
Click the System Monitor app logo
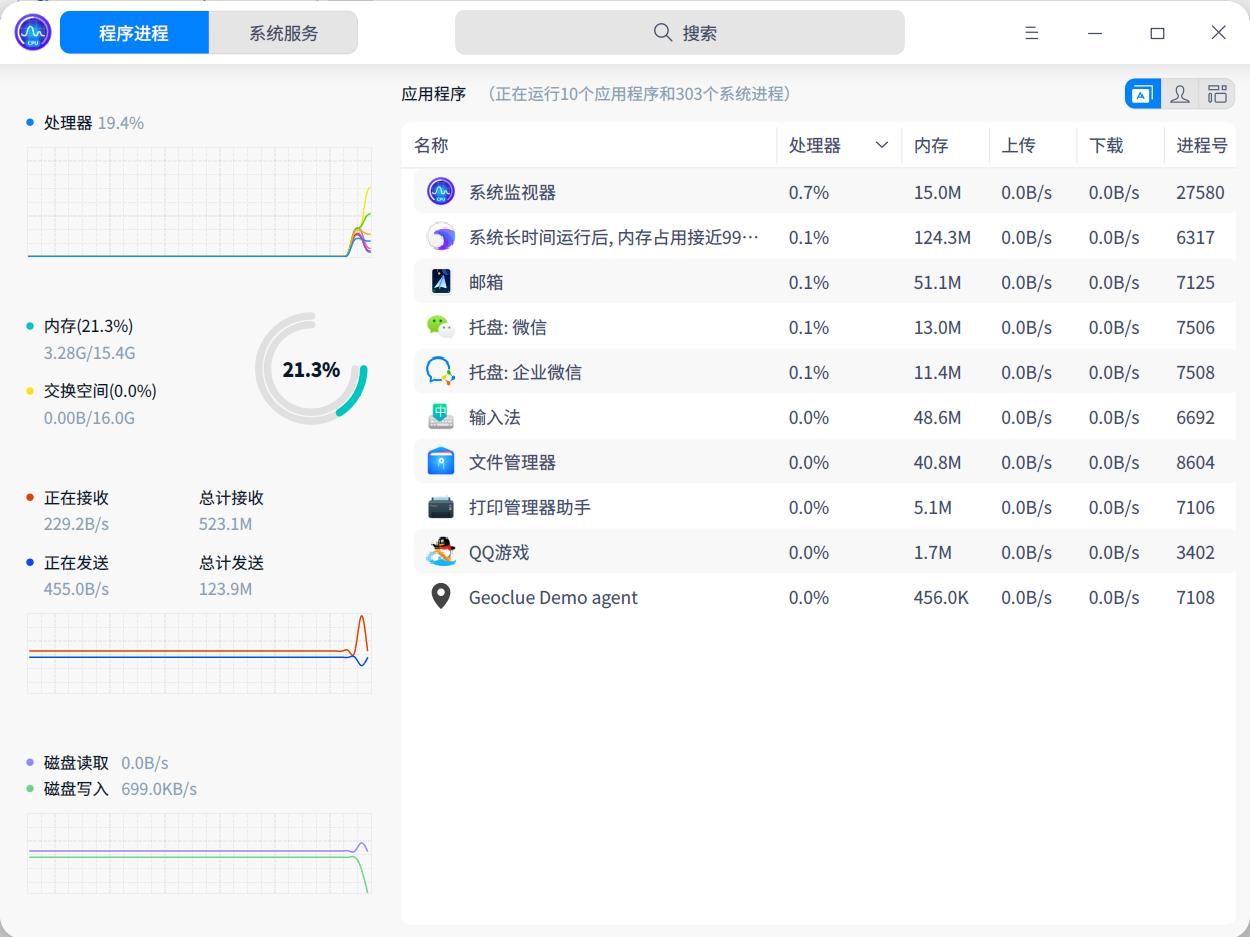(x=33, y=33)
